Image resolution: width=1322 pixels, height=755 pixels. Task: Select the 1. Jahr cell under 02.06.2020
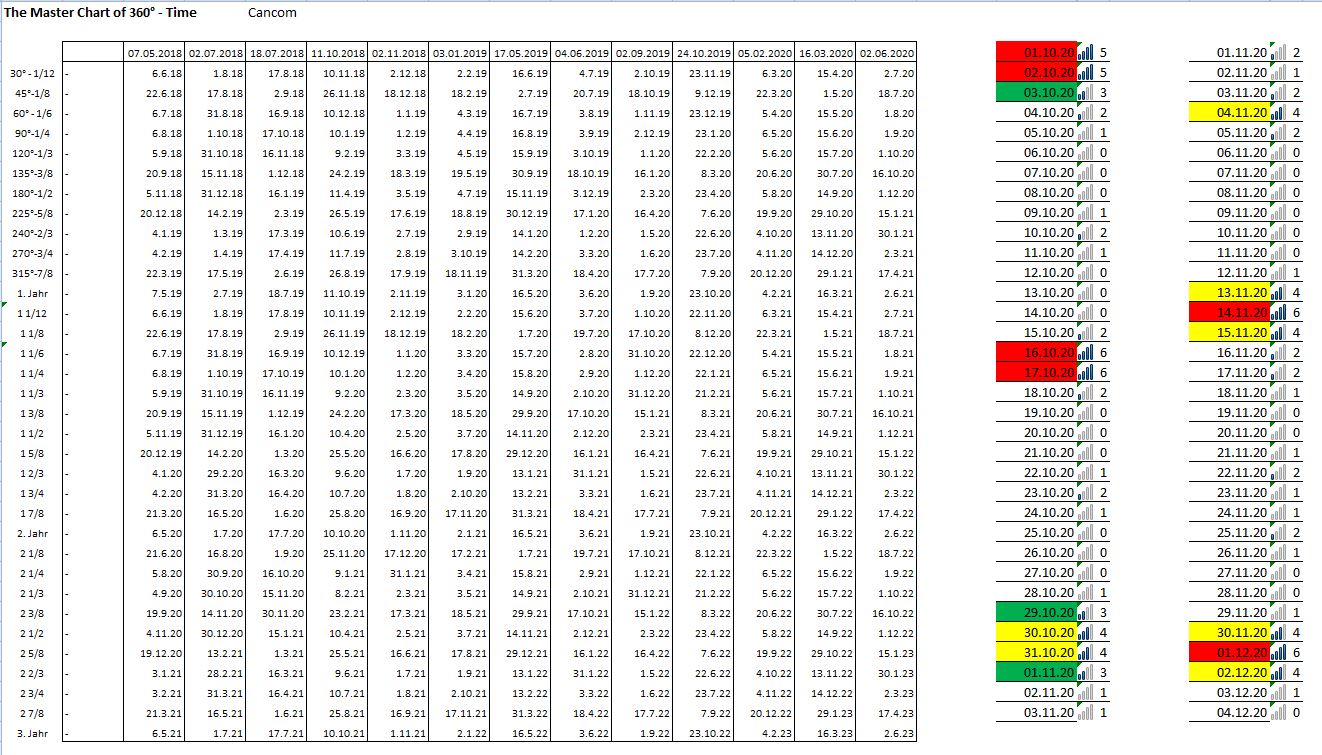pos(886,293)
